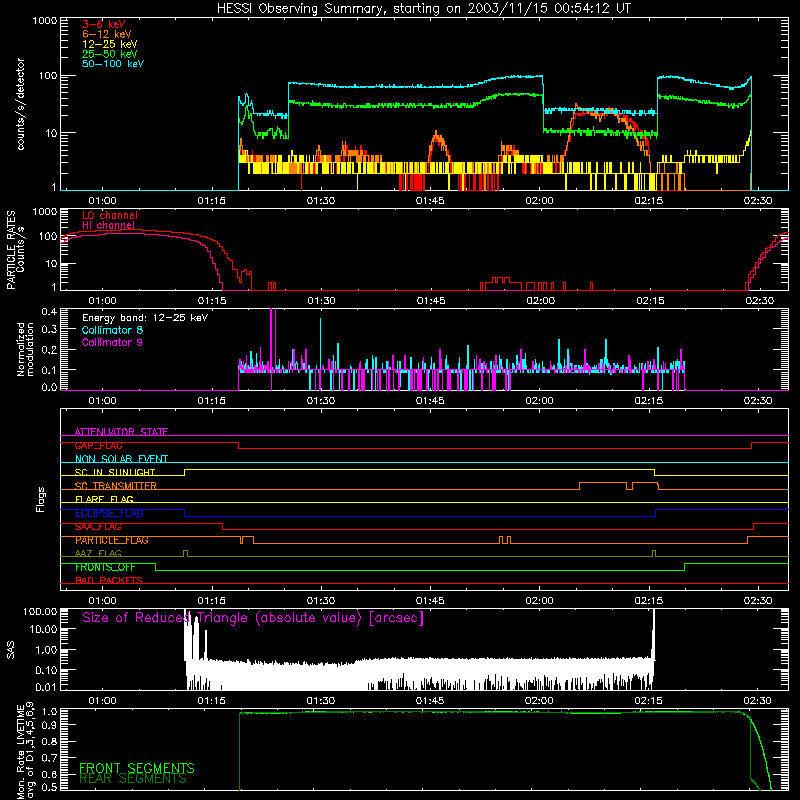This screenshot has width=800, height=800.
Task: Select the 6-12 keV legend label
Action: click(x=107, y=34)
